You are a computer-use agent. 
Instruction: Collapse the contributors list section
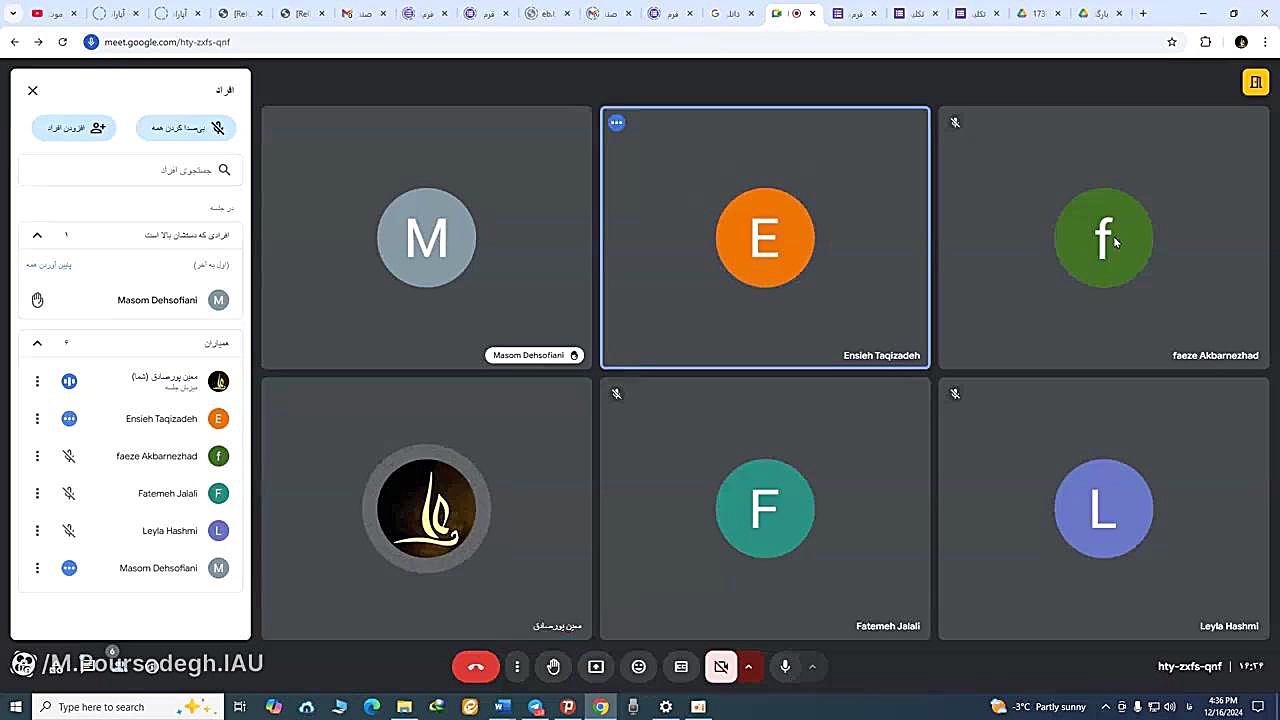click(37, 343)
